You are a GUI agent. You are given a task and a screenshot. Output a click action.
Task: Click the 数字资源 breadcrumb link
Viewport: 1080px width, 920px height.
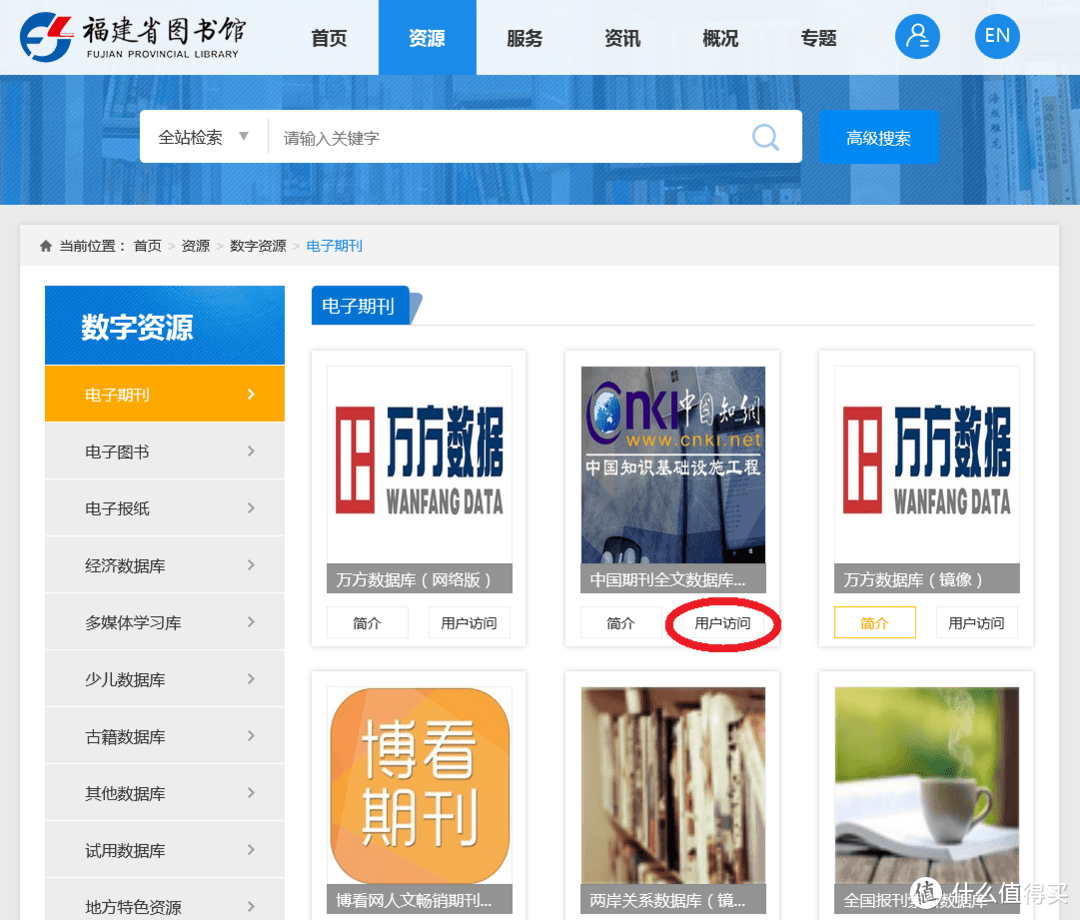pyautogui.click(x=258, y=246)
